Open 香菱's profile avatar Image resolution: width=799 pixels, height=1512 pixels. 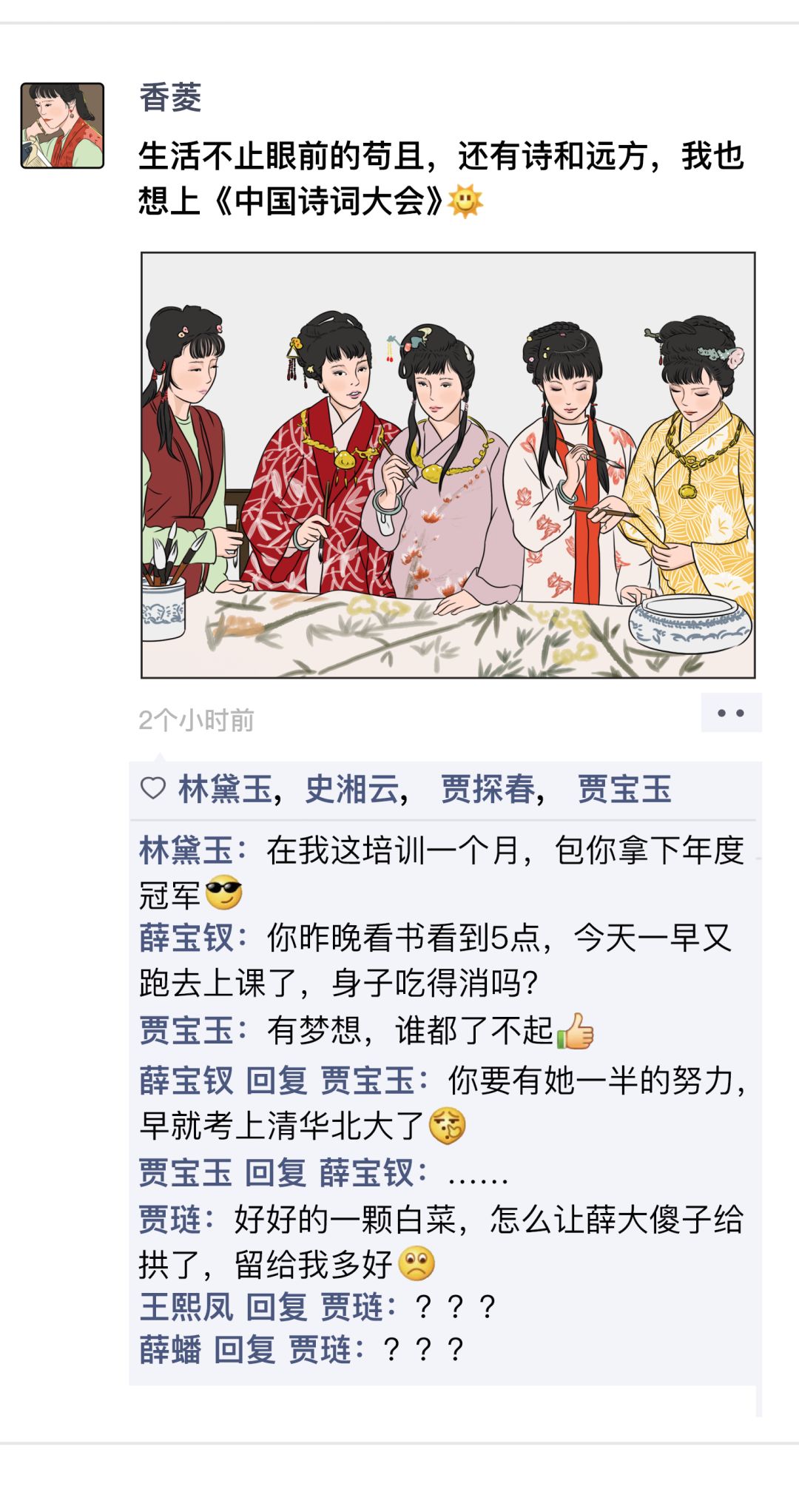coord(62,126)
